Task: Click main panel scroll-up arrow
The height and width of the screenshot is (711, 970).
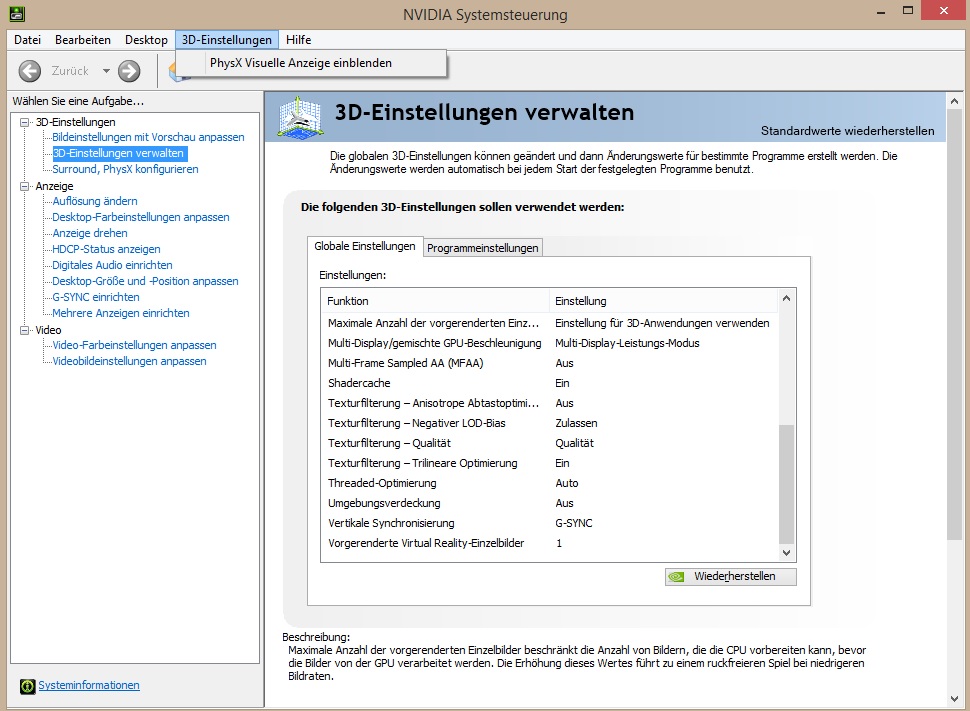Action: [x=955, y=101]
